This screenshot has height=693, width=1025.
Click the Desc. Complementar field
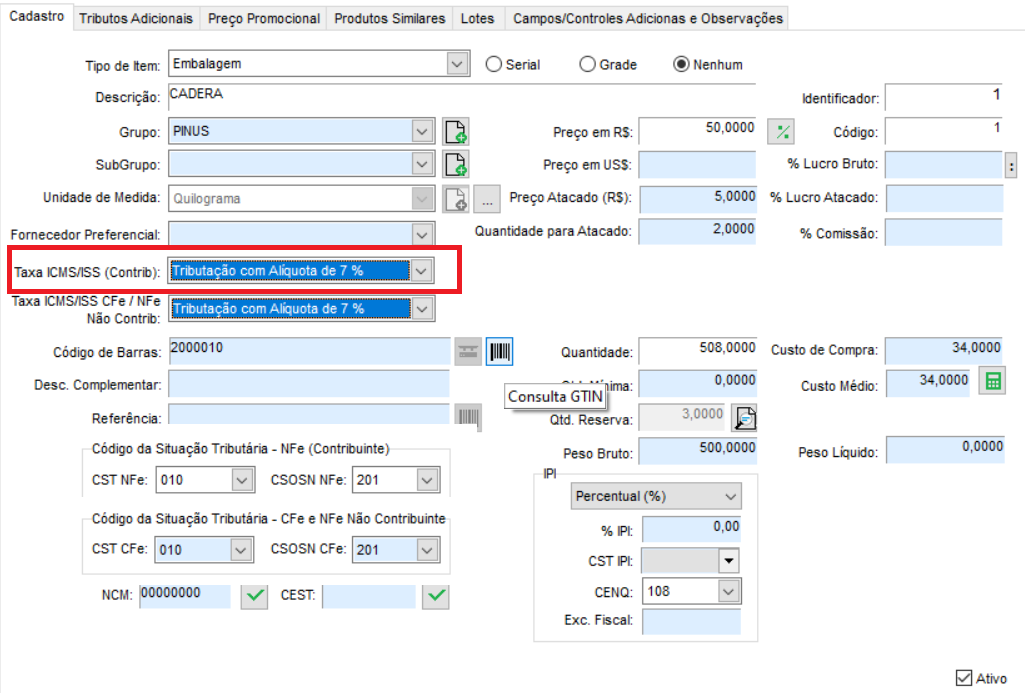[x=309, y=384]
